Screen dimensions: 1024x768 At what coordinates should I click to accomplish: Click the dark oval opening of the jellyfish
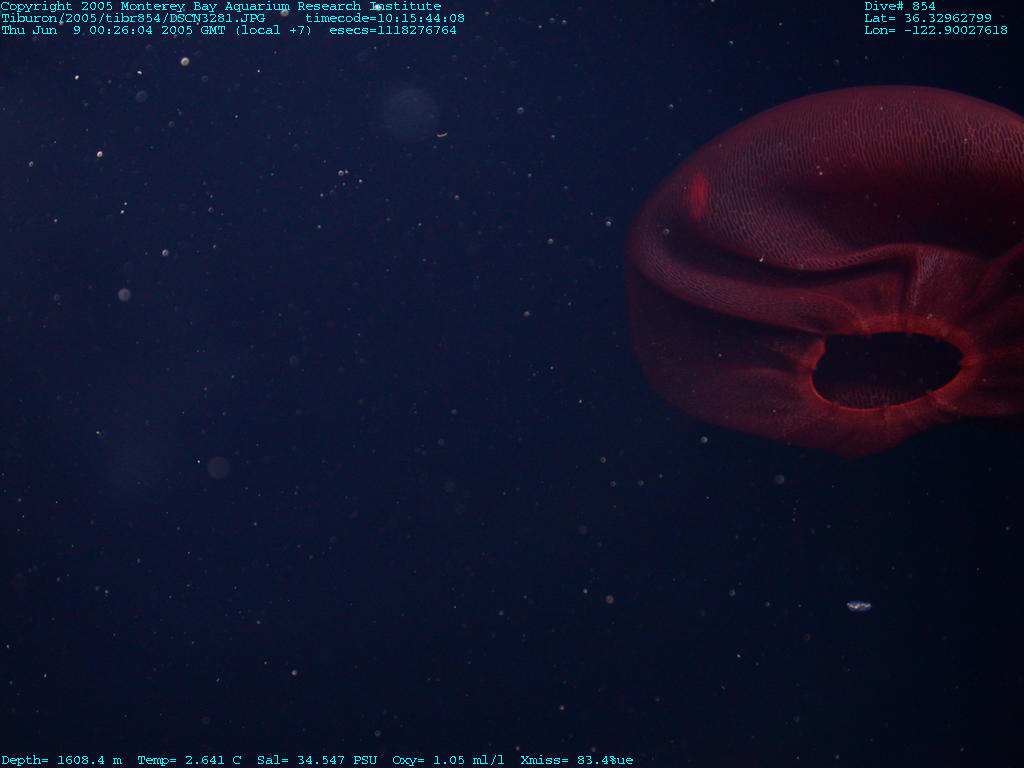(x=885, y=369)
